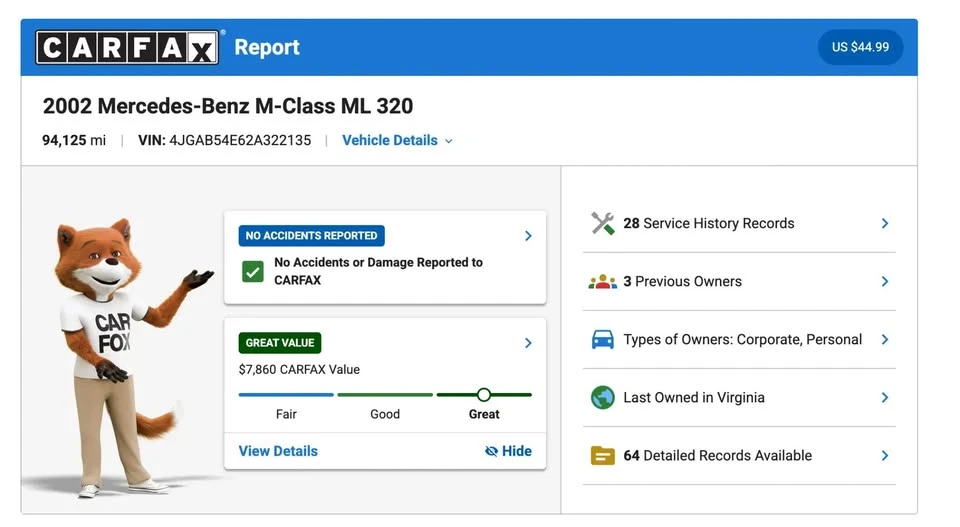Click the previous owners people icon
960x527 pixels.
click(x=602, y=282)
